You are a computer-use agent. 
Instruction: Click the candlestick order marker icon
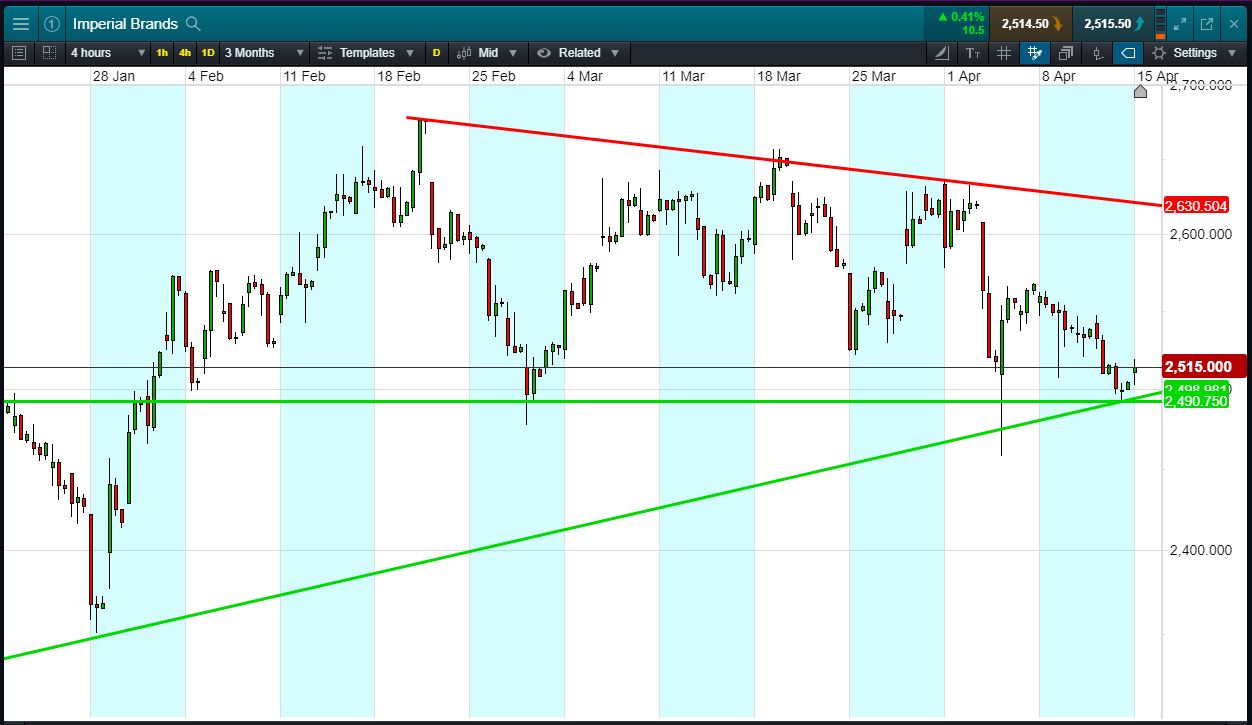(x=1097, y=53)
